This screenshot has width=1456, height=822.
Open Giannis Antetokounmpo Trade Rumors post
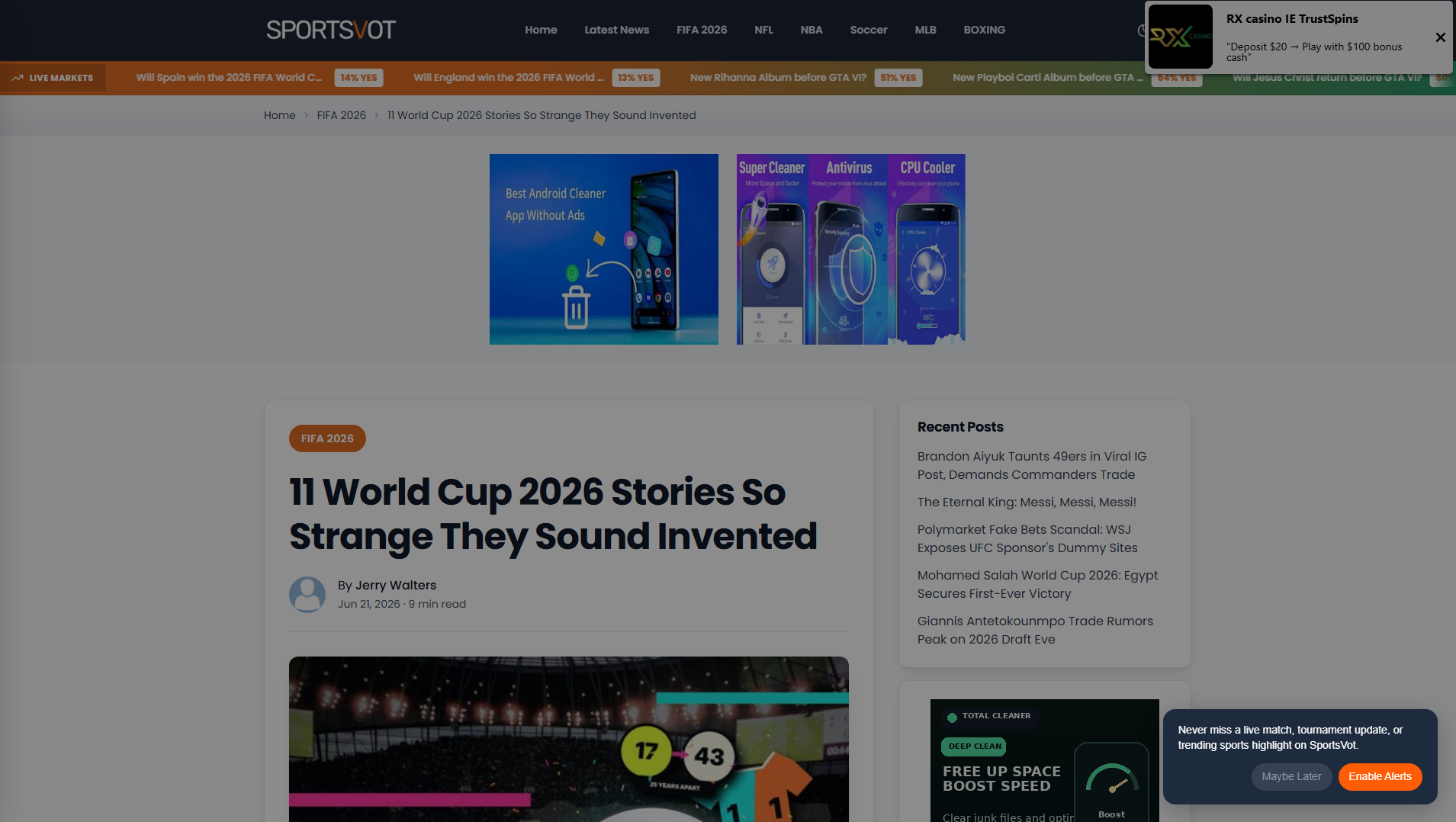1035,630
